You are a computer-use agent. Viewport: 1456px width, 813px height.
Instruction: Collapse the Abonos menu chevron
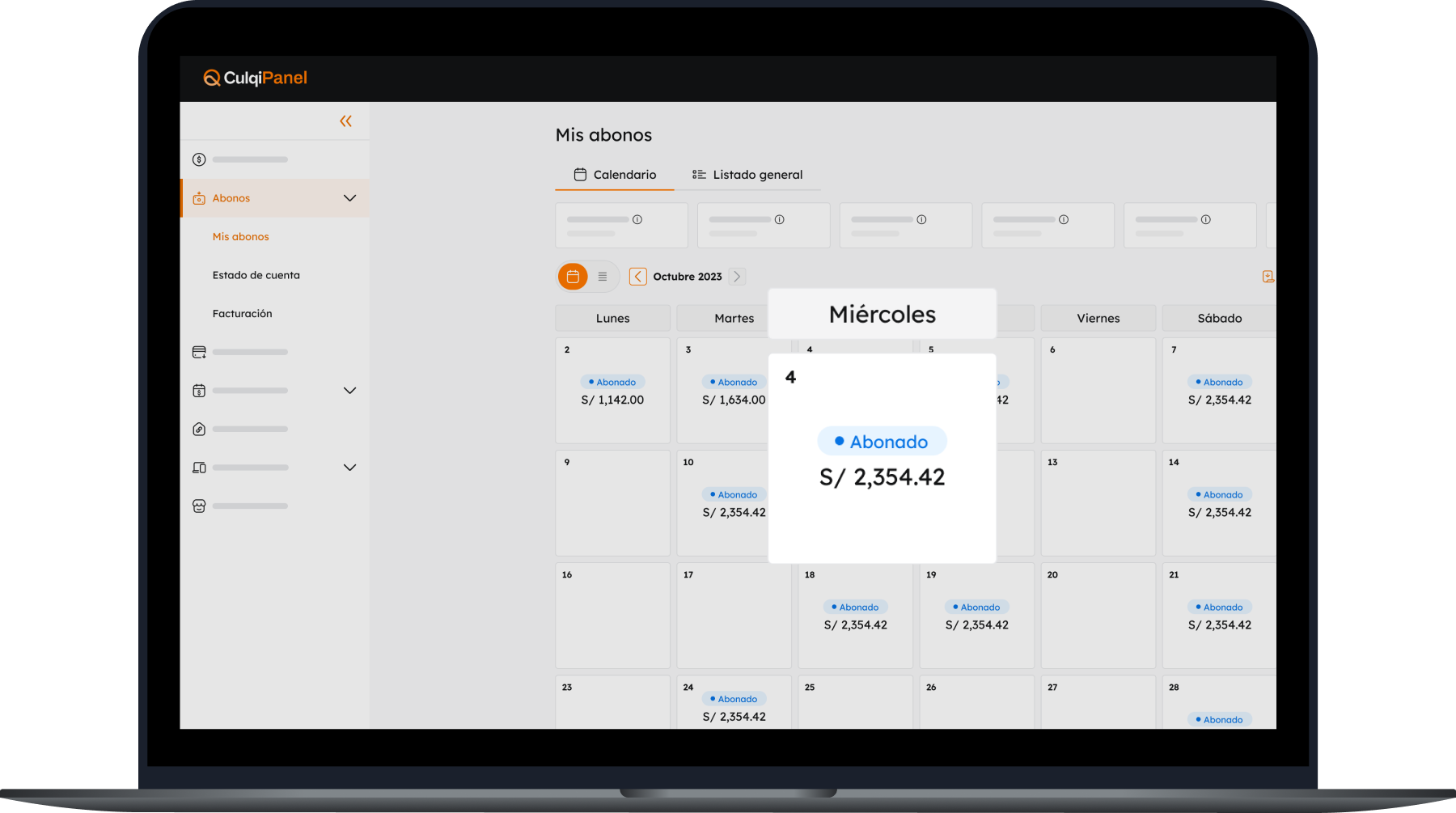(x=349, y=198)
